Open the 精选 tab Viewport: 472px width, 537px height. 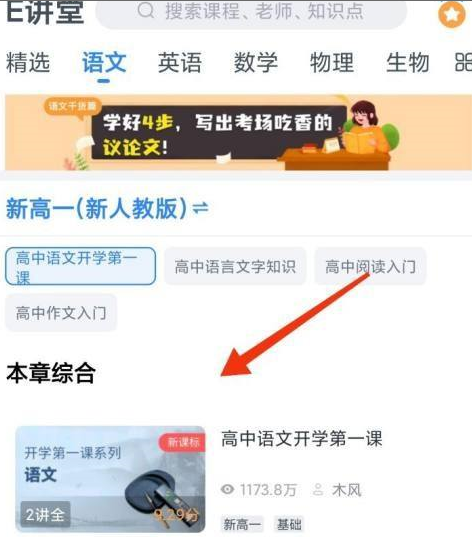(28, 63)
